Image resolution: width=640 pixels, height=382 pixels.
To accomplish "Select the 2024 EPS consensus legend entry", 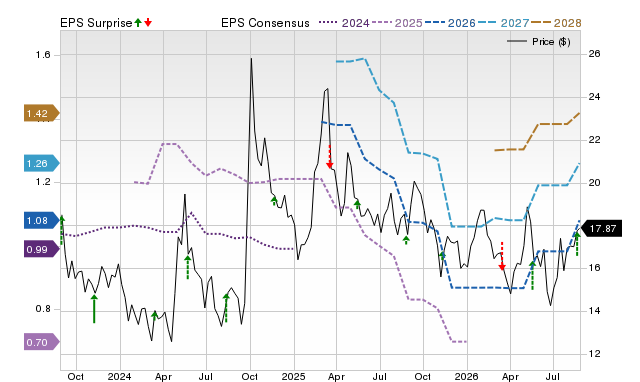I will pos(344,23).
